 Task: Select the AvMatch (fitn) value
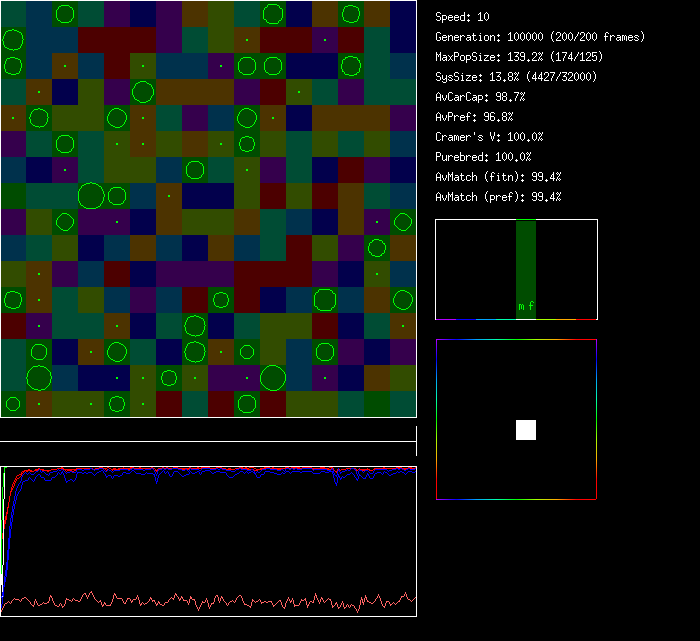[x=499, y=177]
